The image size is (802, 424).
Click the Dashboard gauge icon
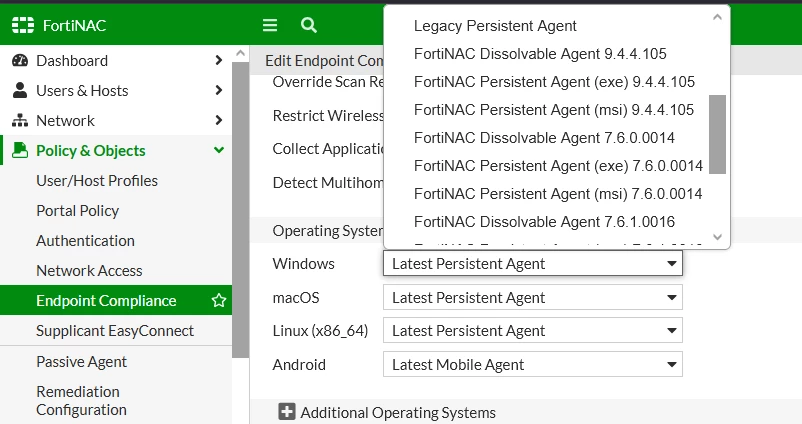[x=20, y=60]
